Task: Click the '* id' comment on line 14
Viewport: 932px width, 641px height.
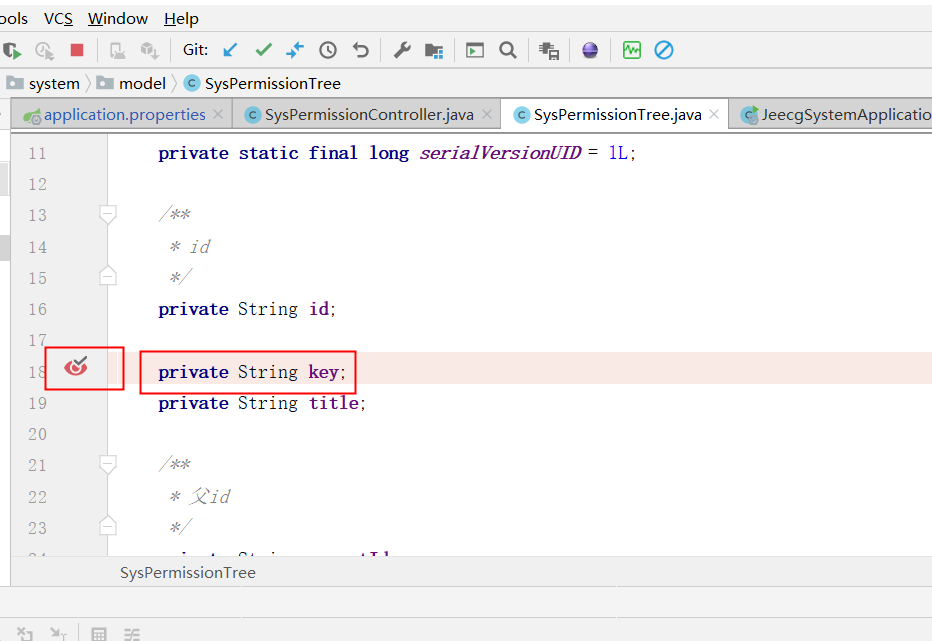Action: 190,246
